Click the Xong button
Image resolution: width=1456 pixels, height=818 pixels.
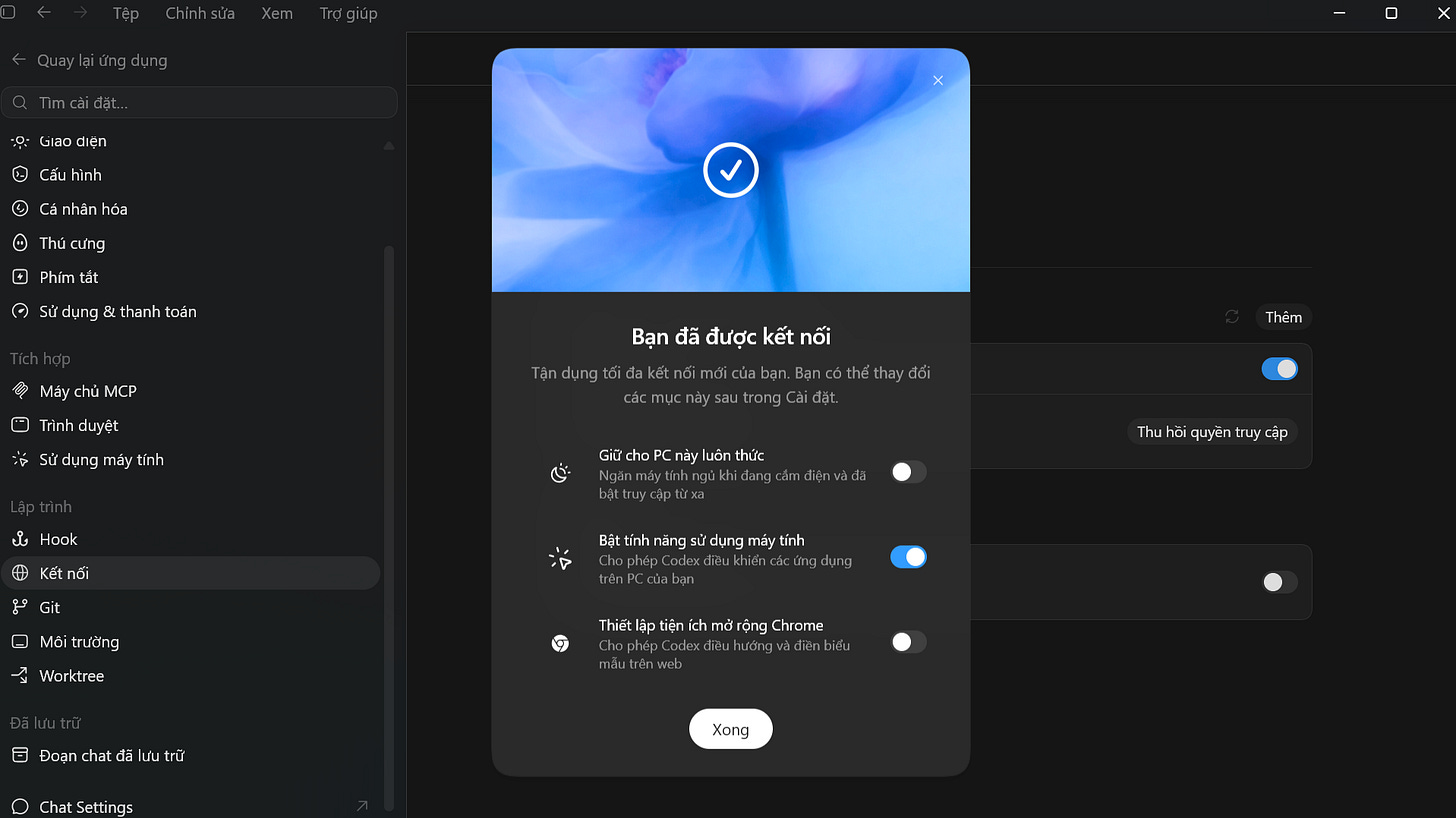[731, 729]
